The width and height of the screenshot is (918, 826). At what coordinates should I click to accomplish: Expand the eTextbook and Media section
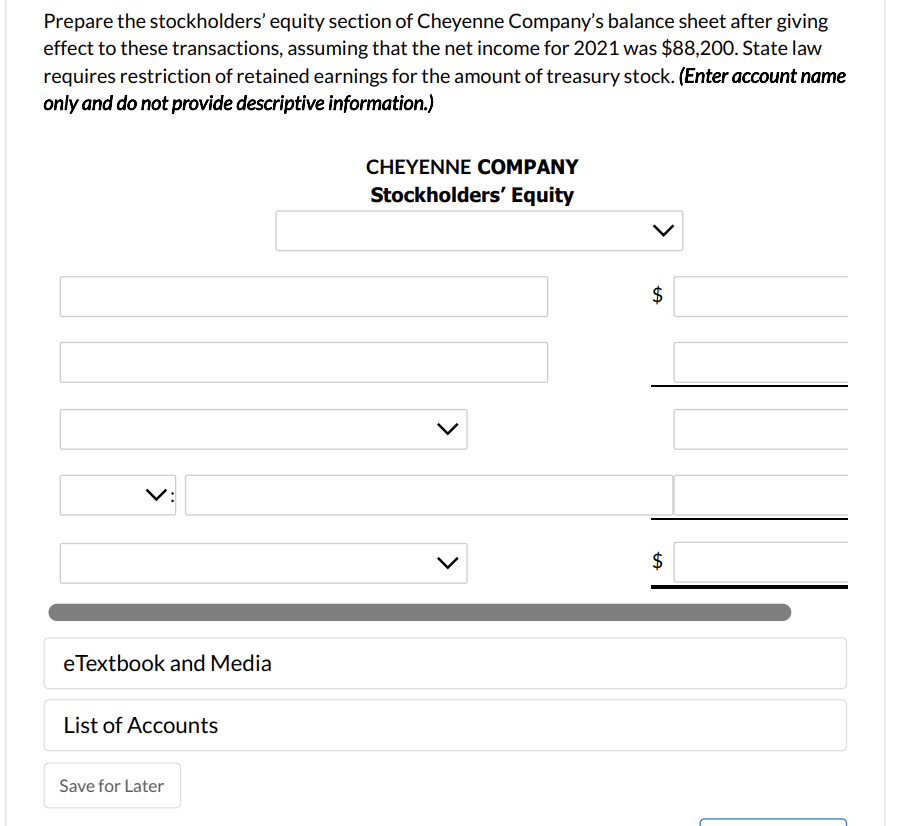click(x=444, y=662)
